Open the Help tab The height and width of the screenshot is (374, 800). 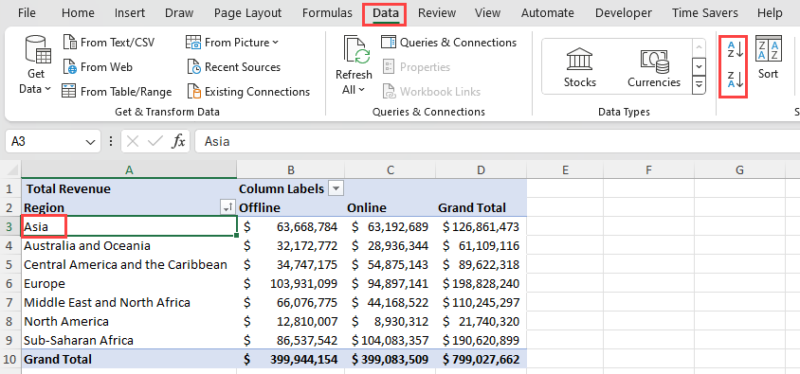point(769,13)
